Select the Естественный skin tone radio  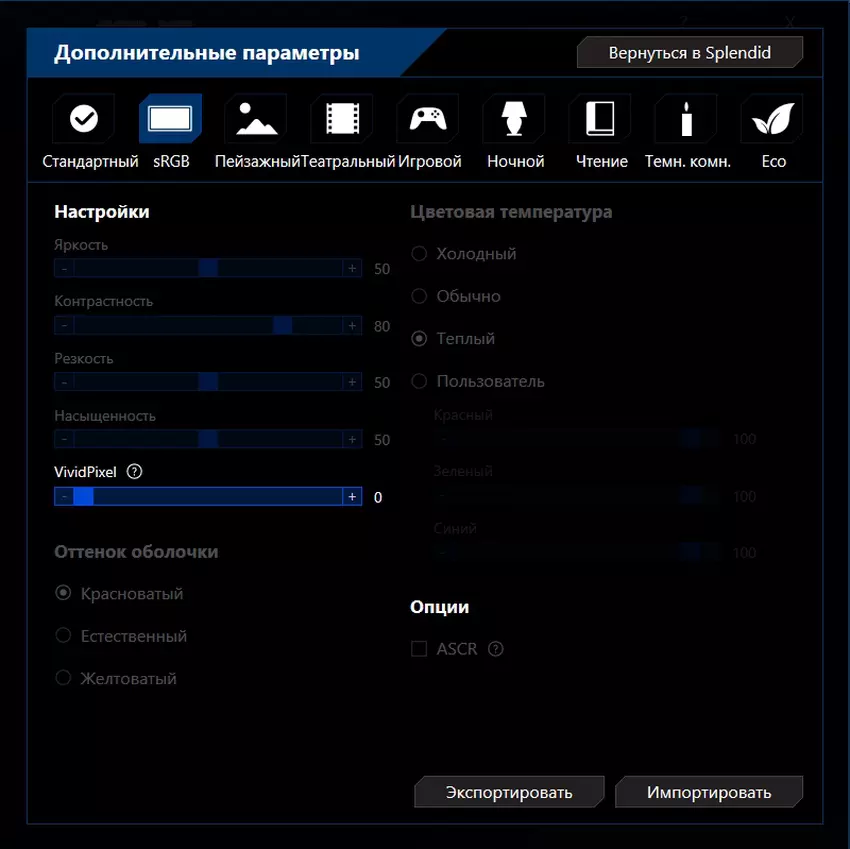[x=63, y=636]
